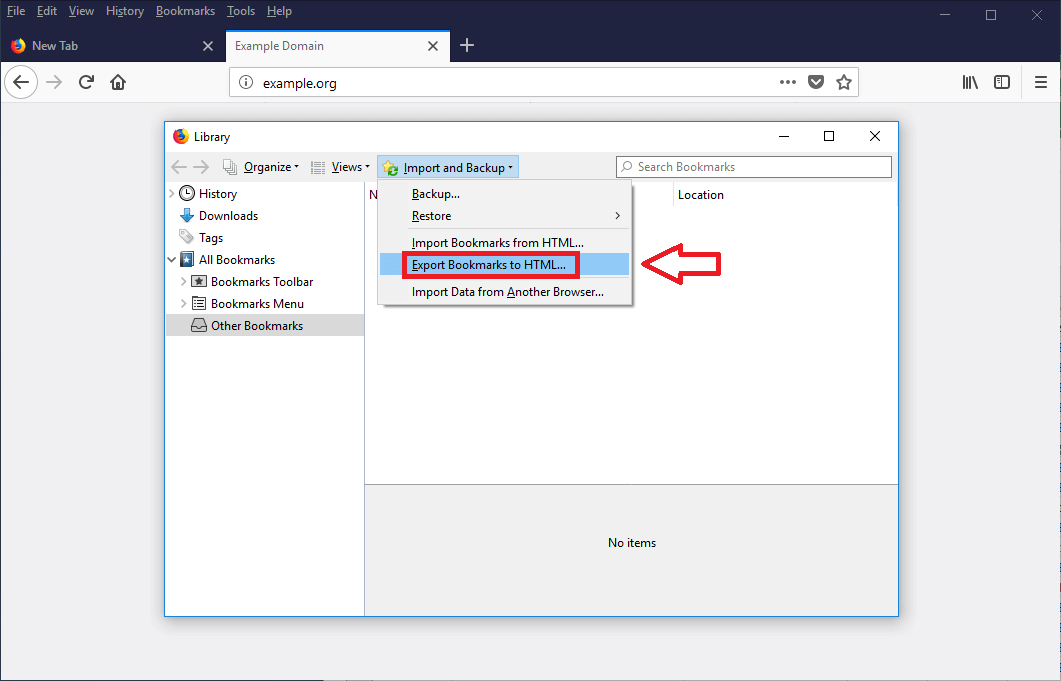The width and height of the screenshot is (1061, 681).
Task: Collapse the Import and Backup dropdown
Action: click(448, 167)
